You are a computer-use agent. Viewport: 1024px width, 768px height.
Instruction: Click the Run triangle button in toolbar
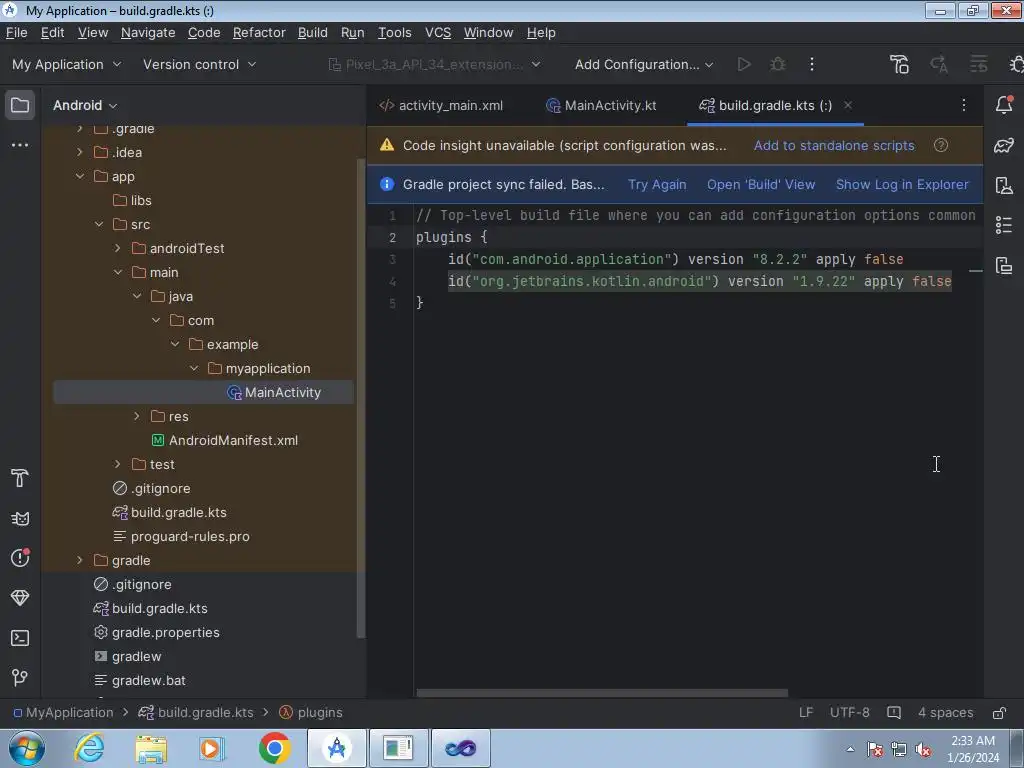[743, 64]
